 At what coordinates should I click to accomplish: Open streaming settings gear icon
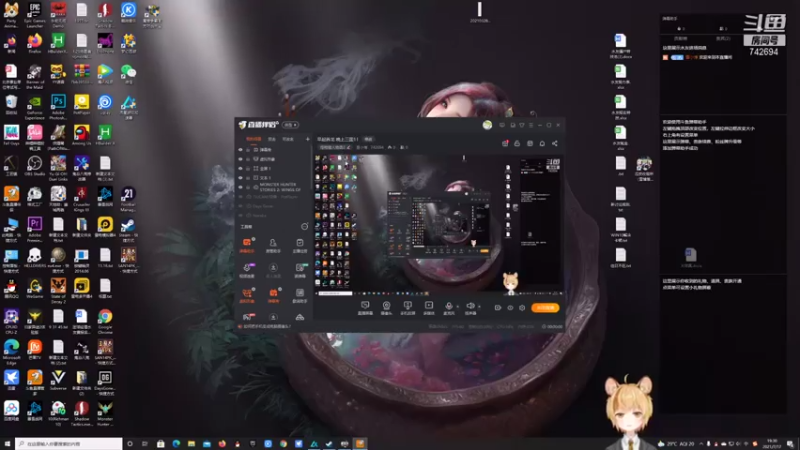(x=522, y=308)
